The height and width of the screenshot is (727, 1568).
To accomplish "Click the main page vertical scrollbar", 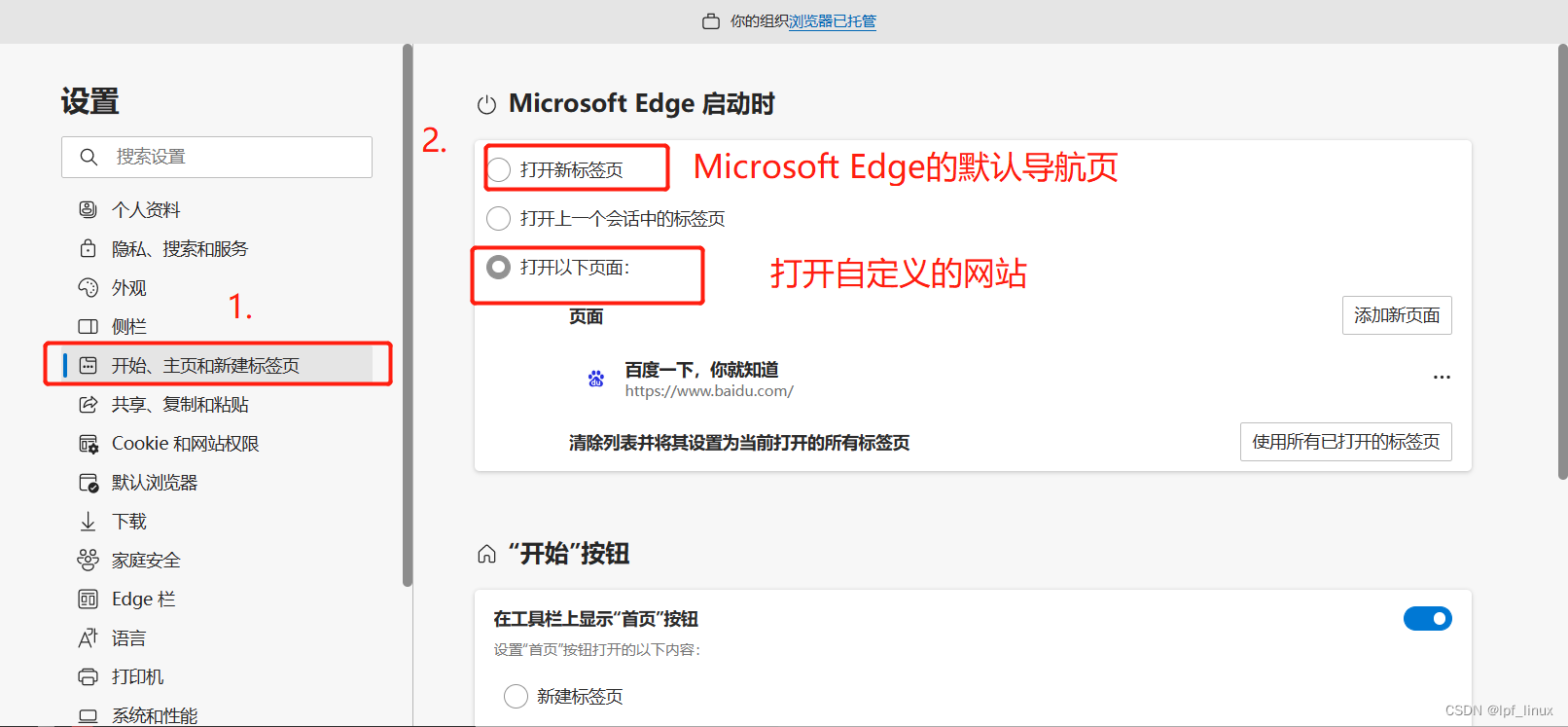I will tap(1562, 261).
